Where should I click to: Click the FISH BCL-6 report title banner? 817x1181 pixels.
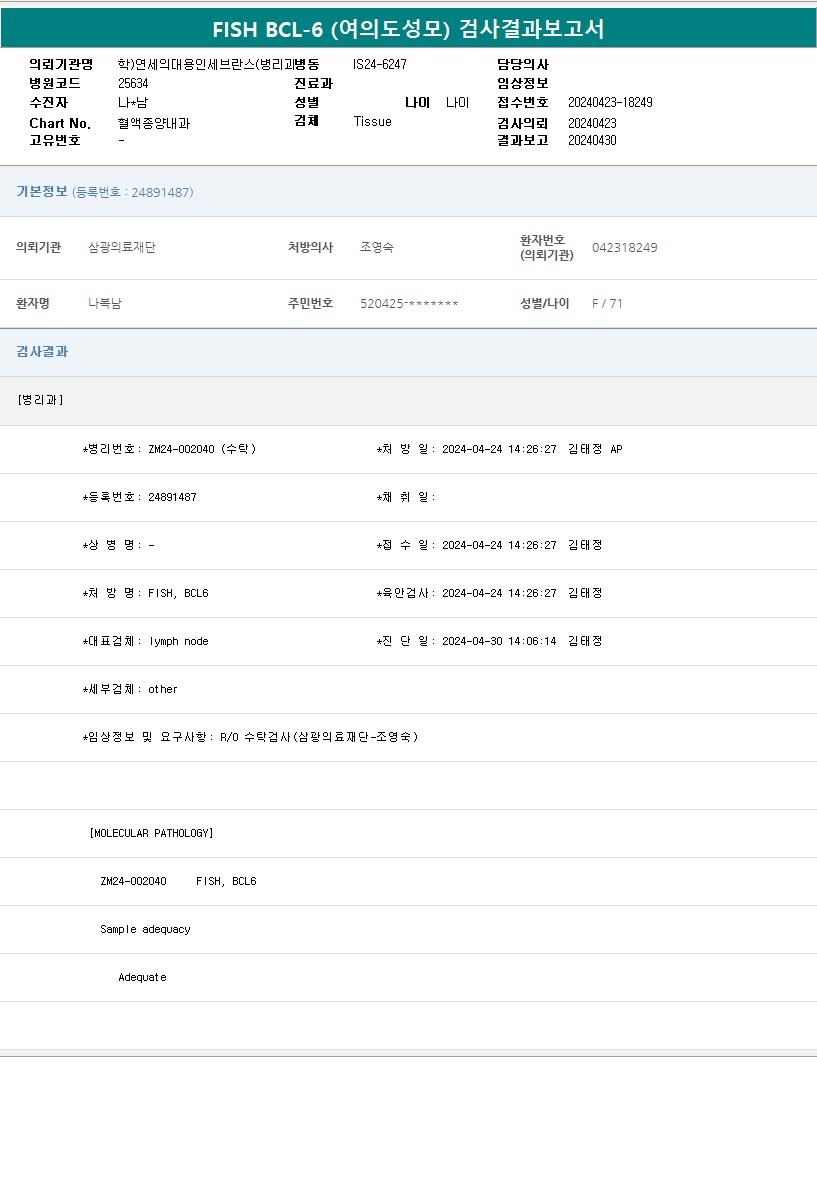(x=408, y=29)
